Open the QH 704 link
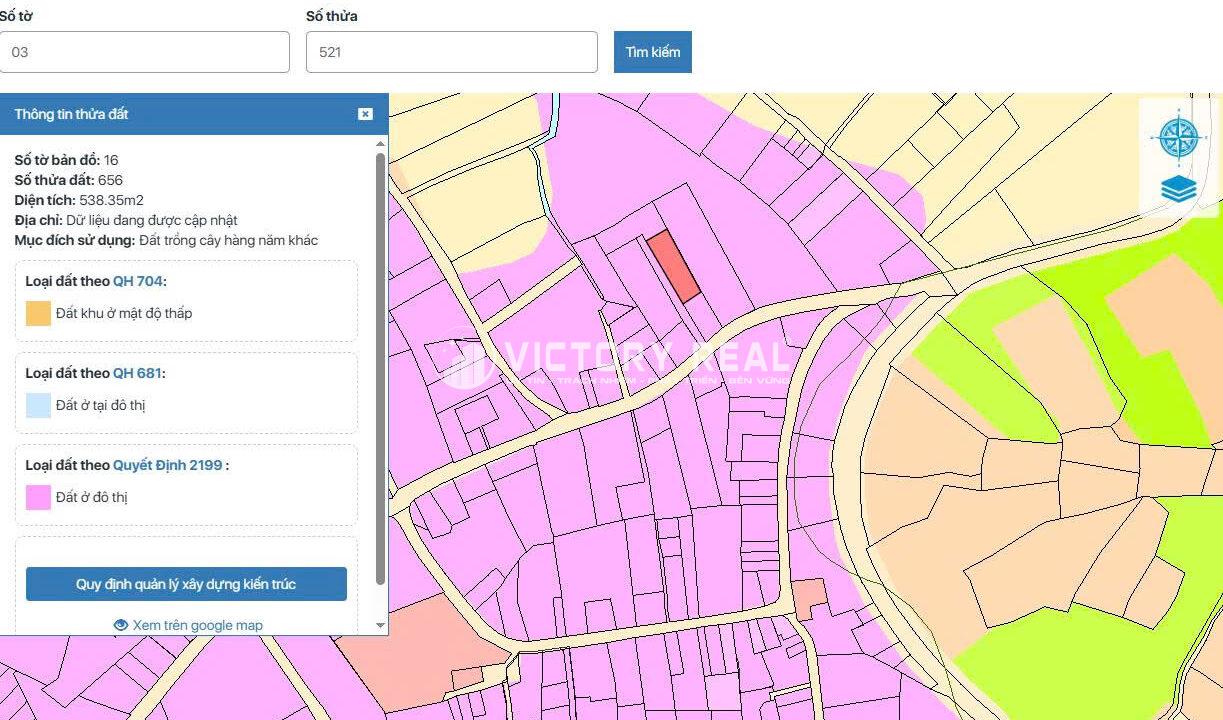The image size is (1223, 720). point(137,281)
